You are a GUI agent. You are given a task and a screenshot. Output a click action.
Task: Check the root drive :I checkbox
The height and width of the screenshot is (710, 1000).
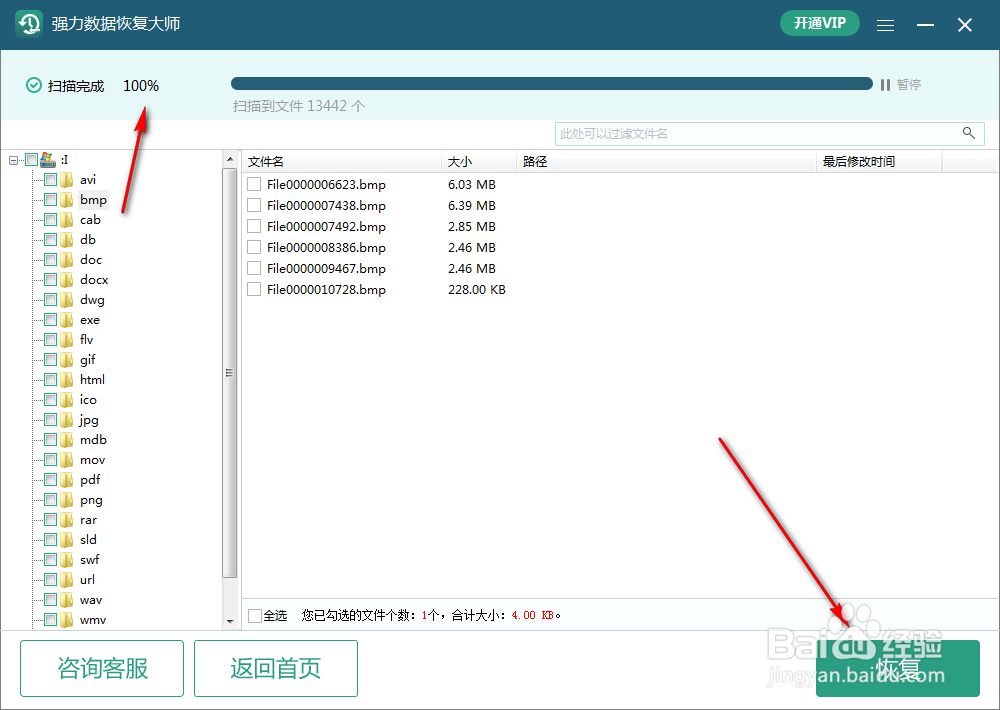click(31, 159)
